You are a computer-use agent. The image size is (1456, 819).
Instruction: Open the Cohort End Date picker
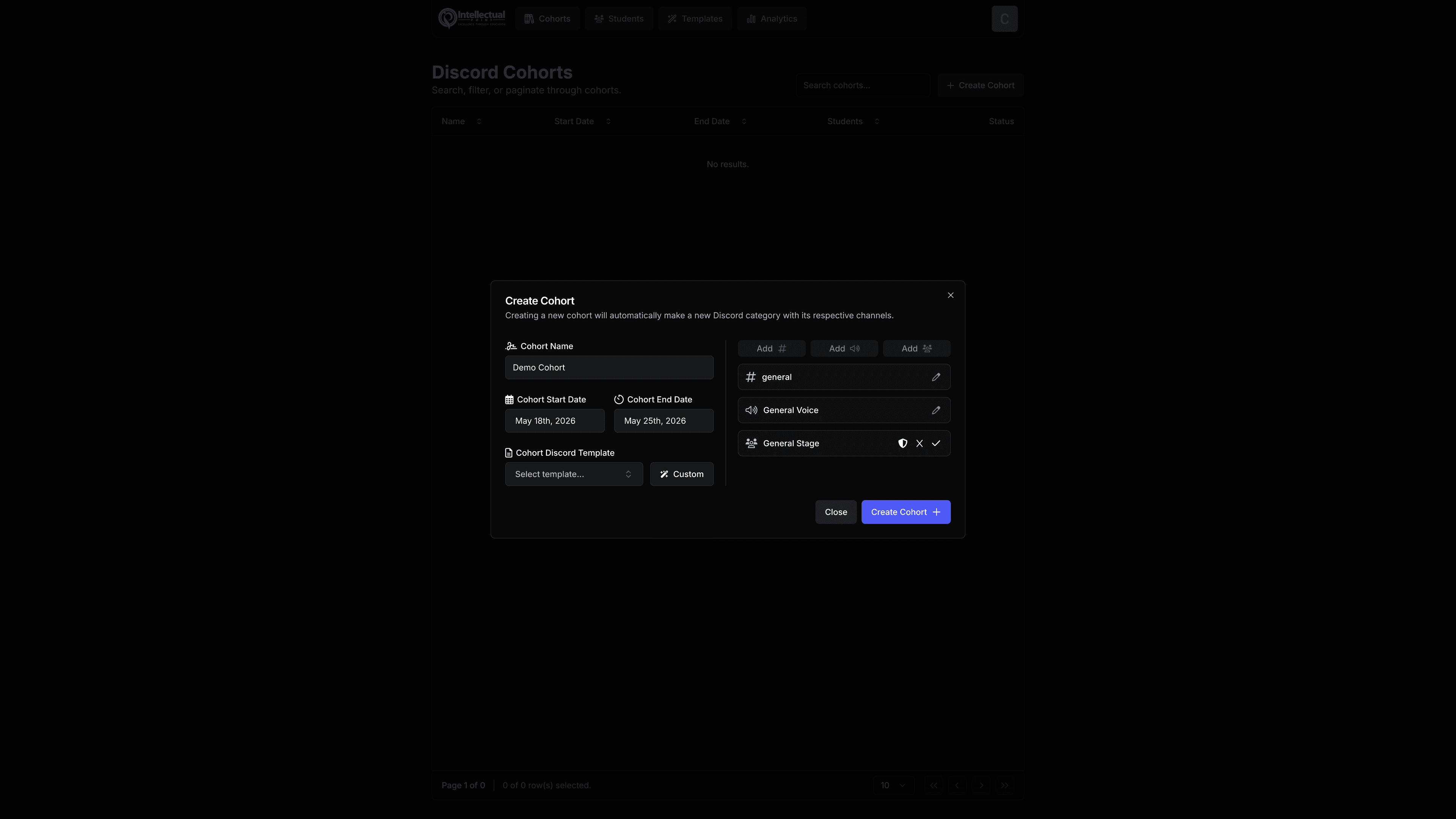664,421
